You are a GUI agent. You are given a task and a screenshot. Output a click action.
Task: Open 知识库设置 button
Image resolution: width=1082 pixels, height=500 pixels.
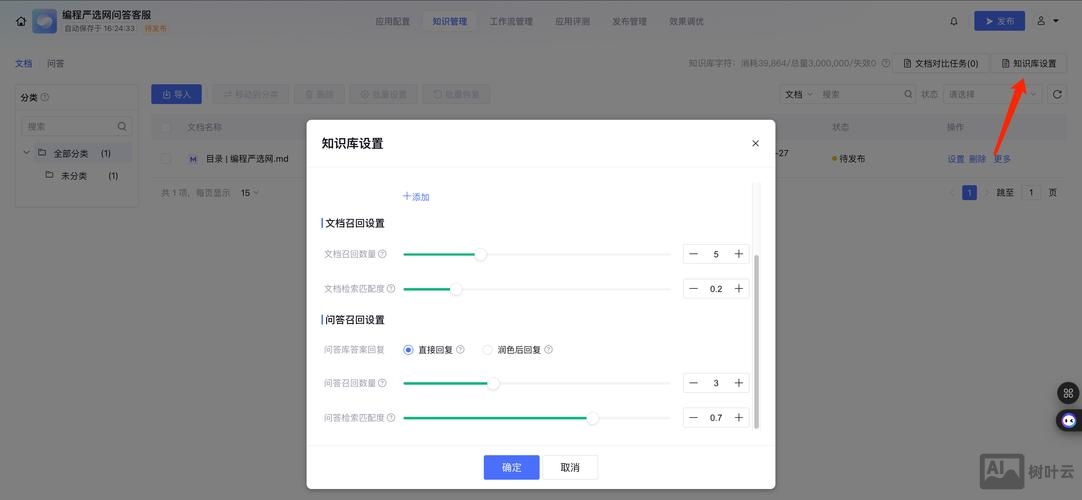(1029, 63)
